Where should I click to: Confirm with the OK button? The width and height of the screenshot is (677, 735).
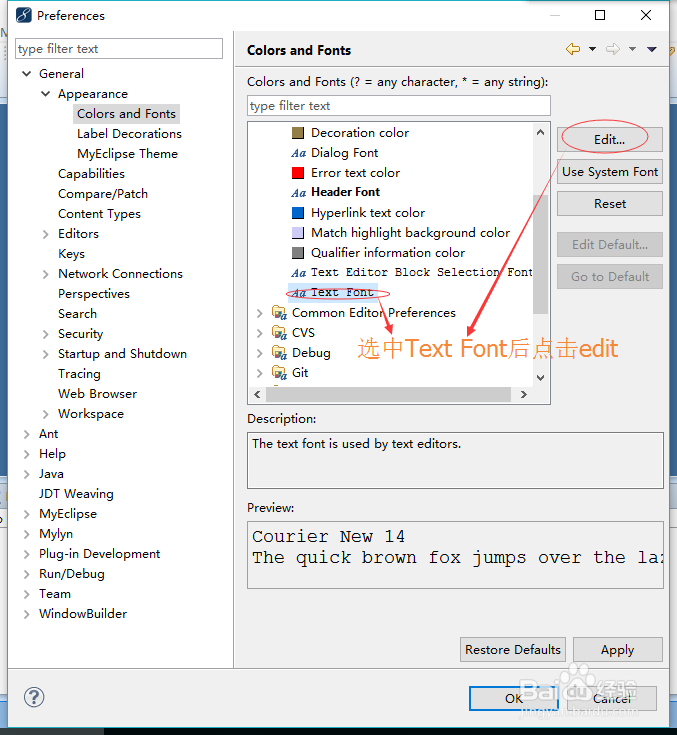[513, 698]
